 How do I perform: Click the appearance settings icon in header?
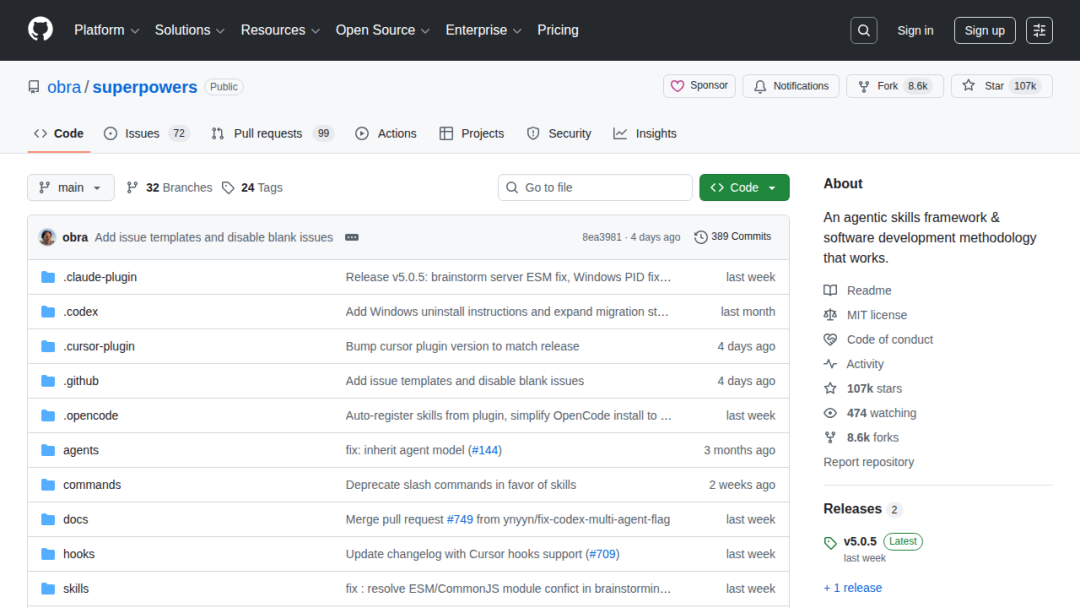click(1040, 30)
